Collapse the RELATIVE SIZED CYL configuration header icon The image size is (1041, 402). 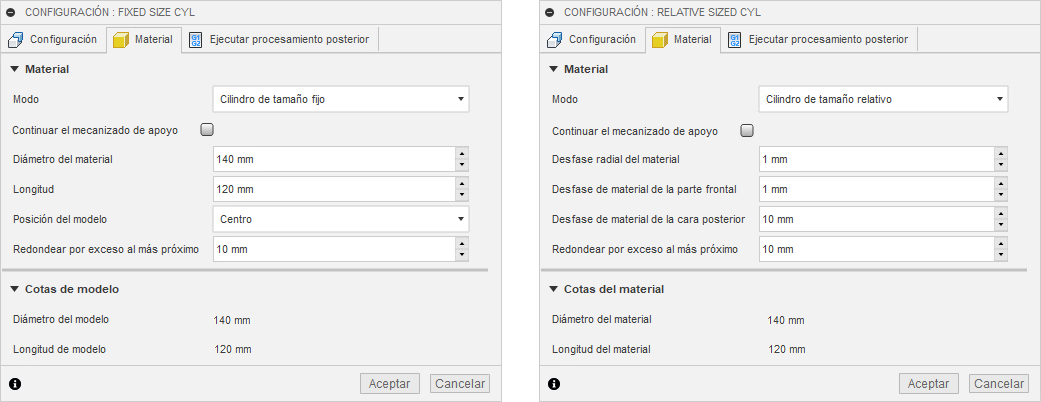552,12
